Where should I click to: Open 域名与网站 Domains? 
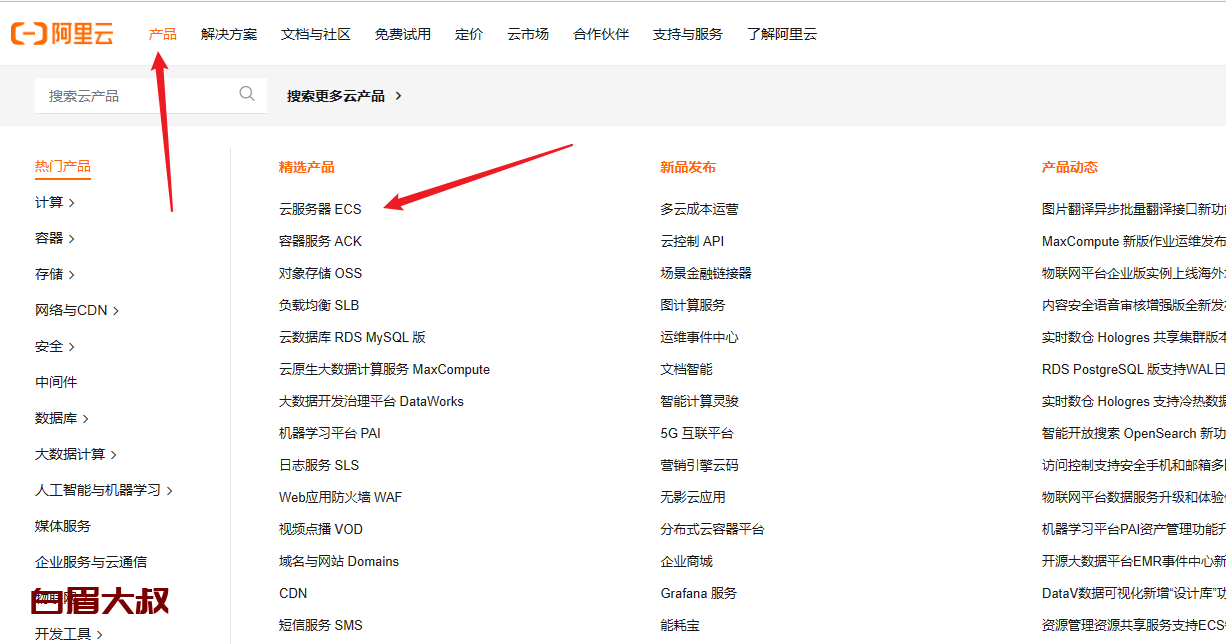click(339, 561)
